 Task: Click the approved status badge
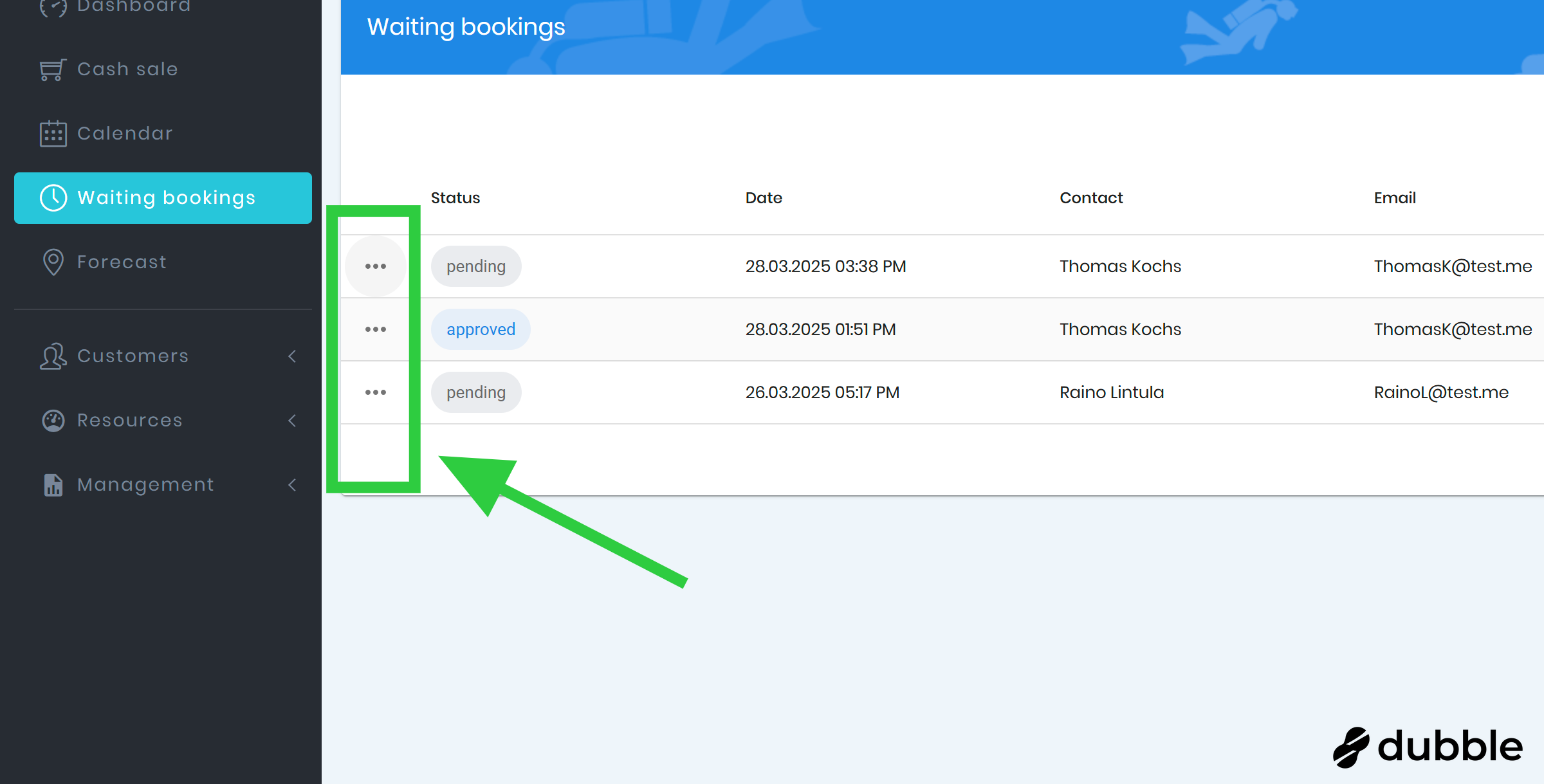pyautogui.click(x=481, y=329)
